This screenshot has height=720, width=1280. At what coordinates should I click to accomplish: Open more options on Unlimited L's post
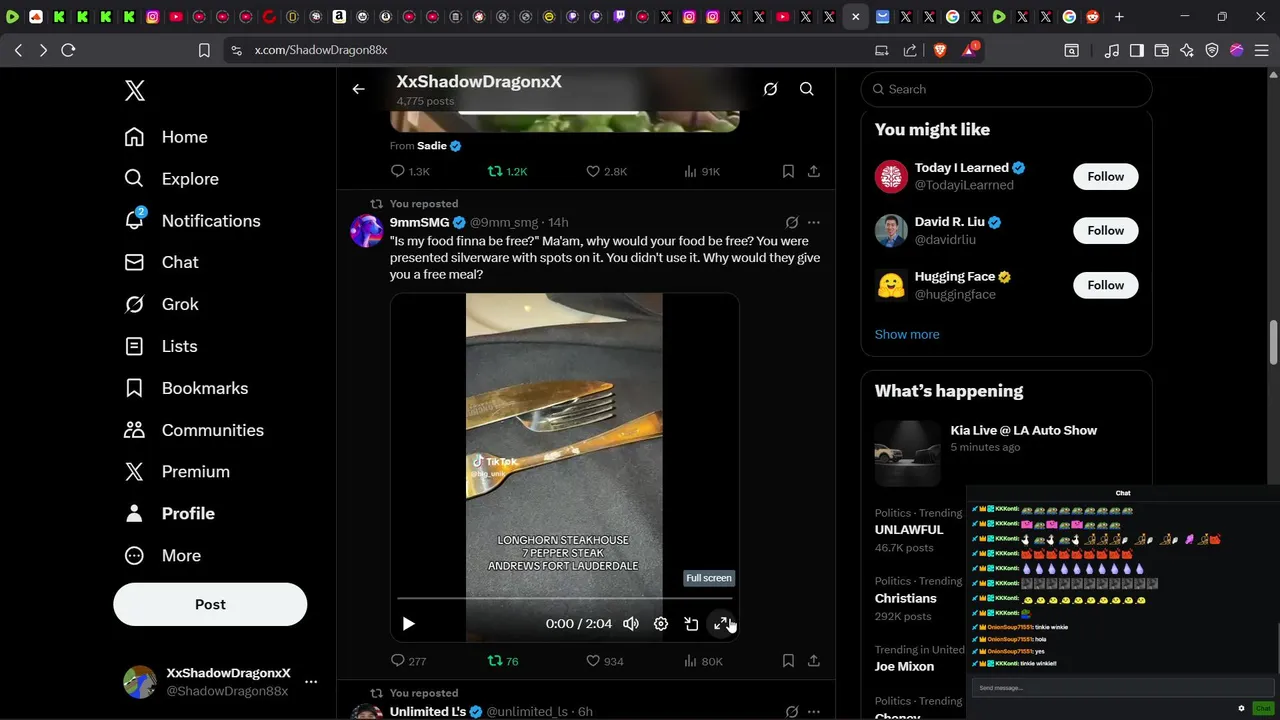click(814, 712)
